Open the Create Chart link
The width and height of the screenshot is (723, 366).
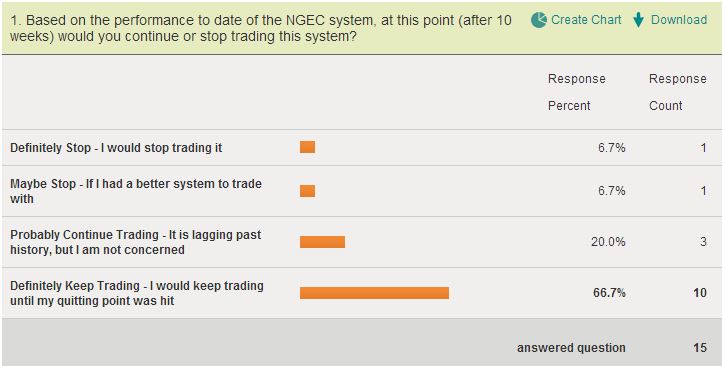[586, 20]
